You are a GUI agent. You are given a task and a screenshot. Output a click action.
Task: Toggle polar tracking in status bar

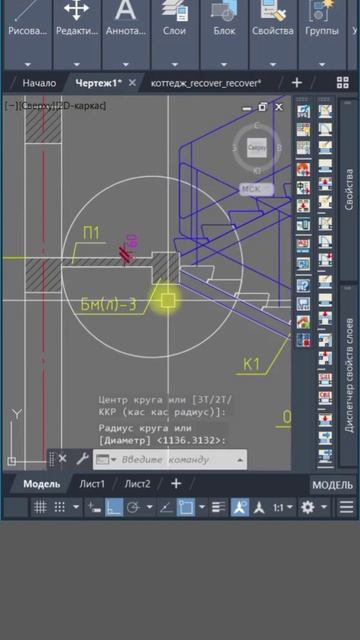pos(133,508)
